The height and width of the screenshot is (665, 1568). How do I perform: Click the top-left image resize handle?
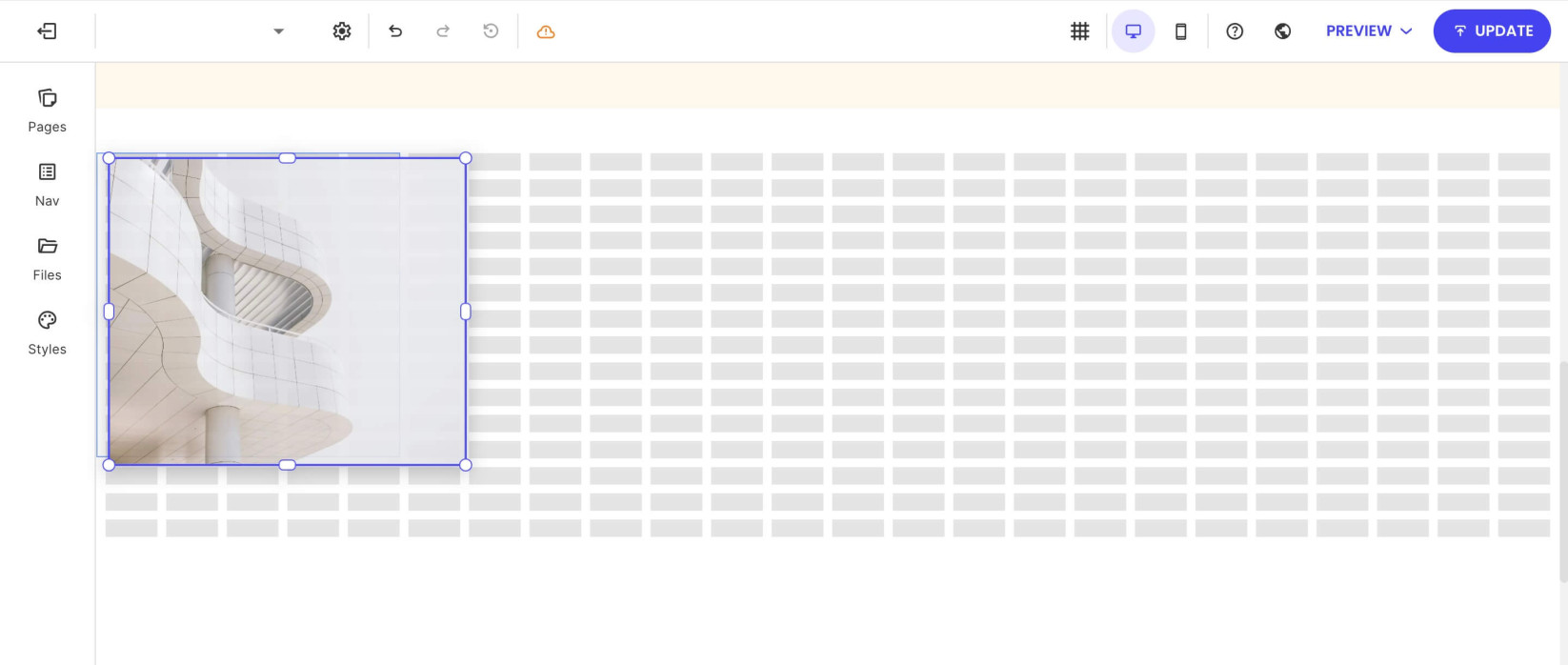click(109, 158)
